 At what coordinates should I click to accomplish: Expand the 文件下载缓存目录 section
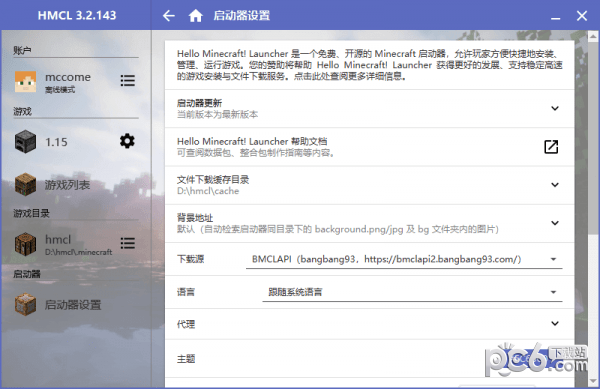click(x=555, y=185)
